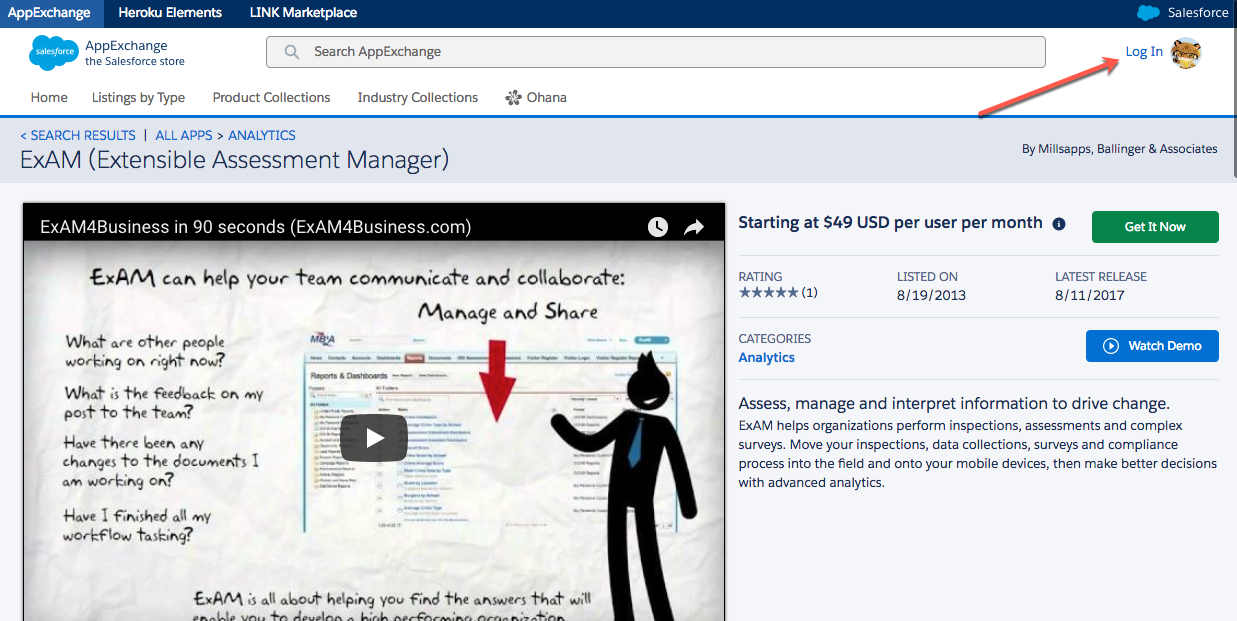
Task: Click the Analytics breadcrumb link
Action: [262, 135]
